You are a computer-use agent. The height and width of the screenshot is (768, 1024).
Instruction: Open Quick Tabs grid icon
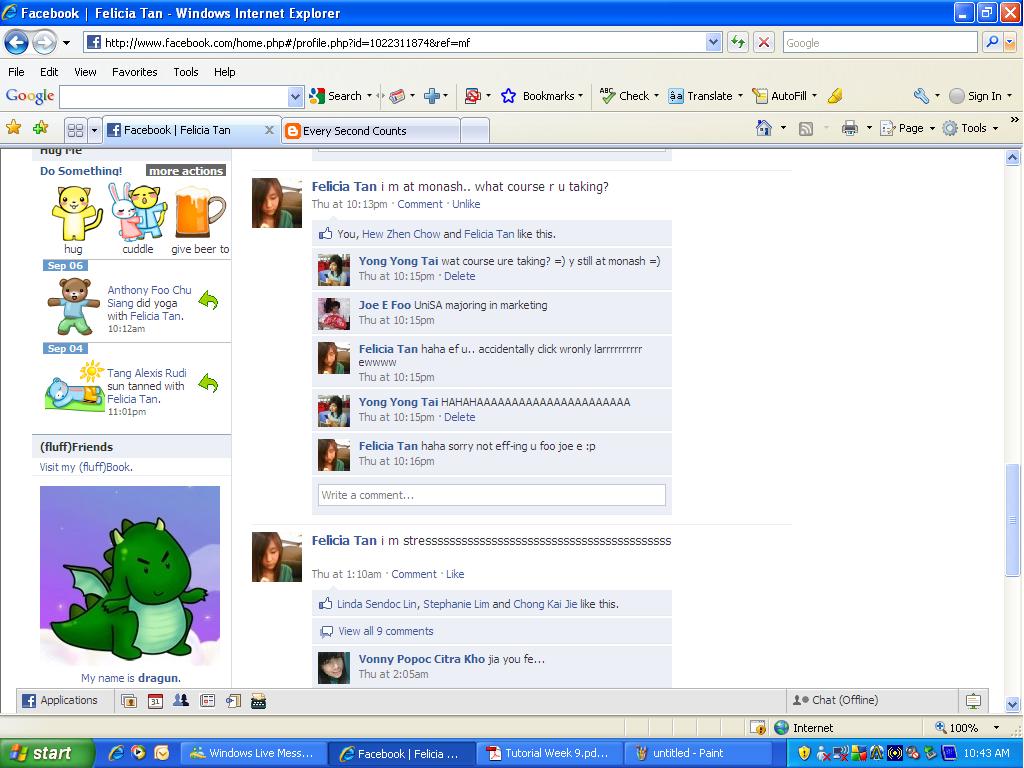click(75, 130)
